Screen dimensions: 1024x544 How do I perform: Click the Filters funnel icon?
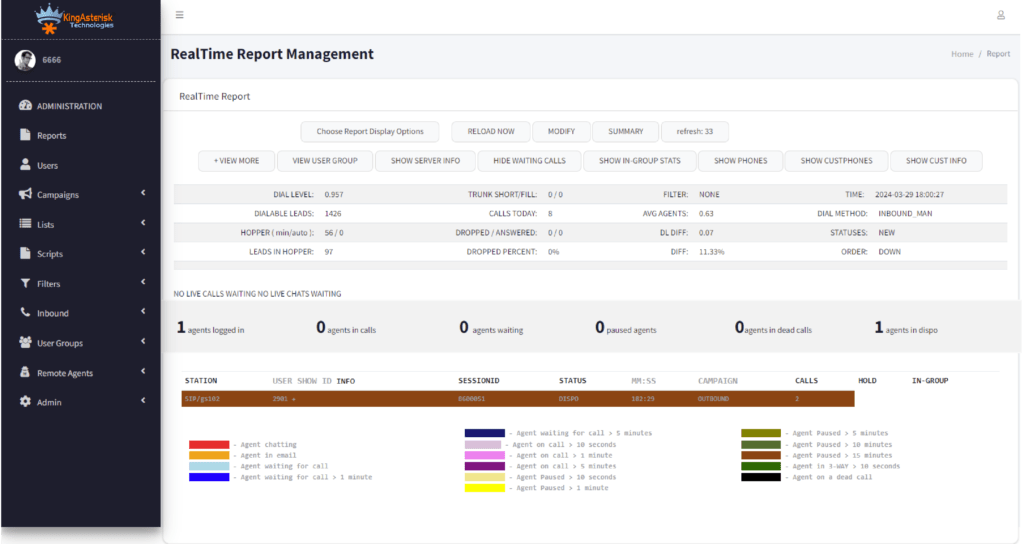pos(26,284)
